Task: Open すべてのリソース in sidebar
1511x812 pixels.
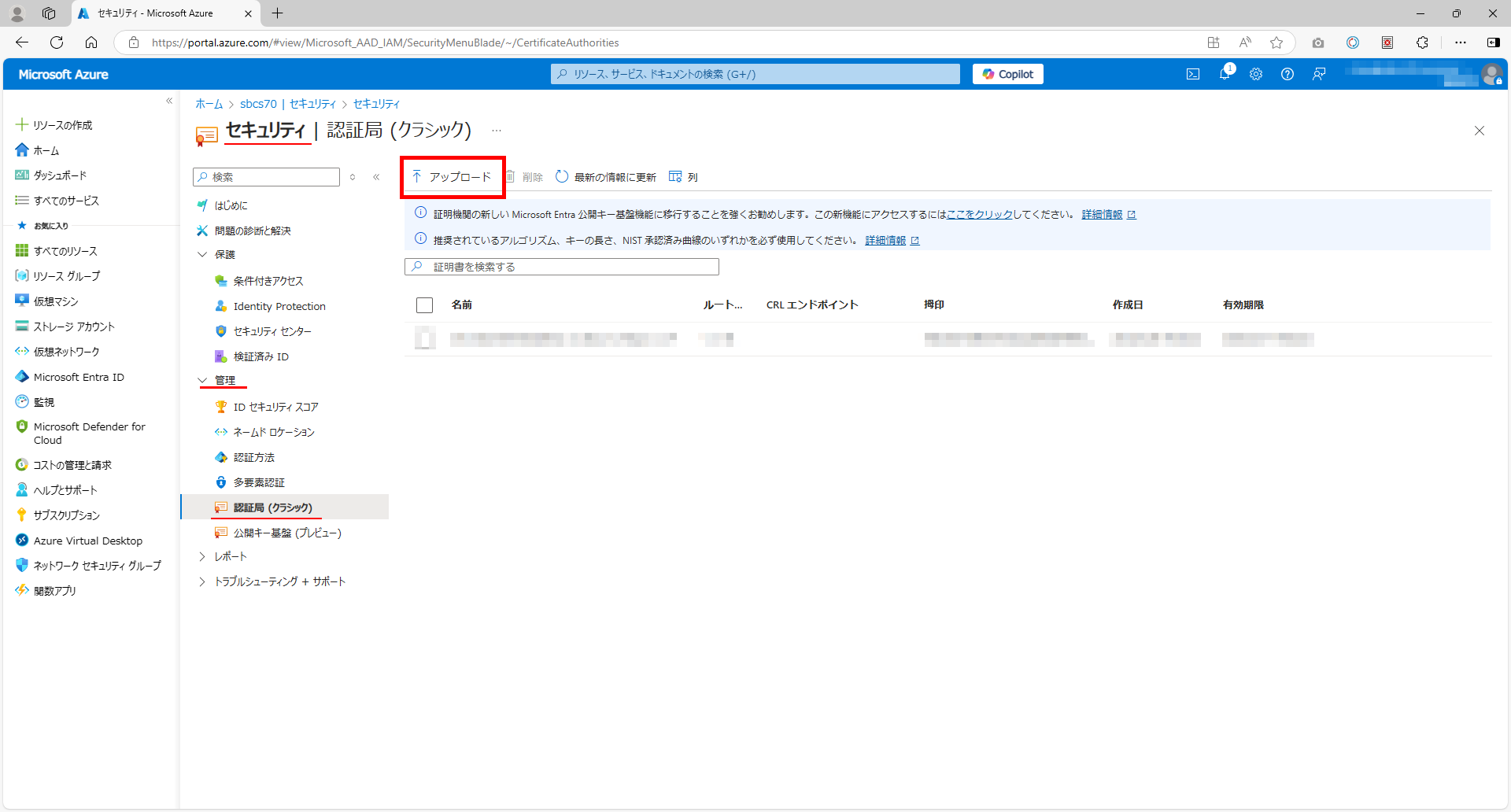Action: pos(65,251)
